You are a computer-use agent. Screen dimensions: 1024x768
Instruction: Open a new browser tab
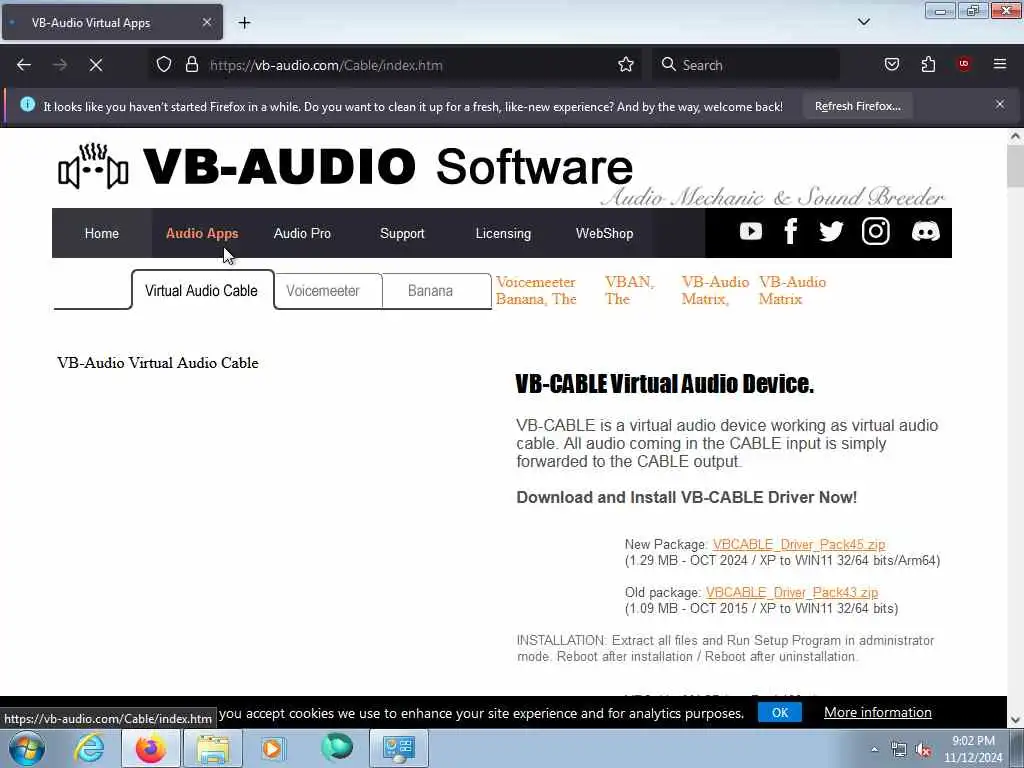click(x=244, y=23)
